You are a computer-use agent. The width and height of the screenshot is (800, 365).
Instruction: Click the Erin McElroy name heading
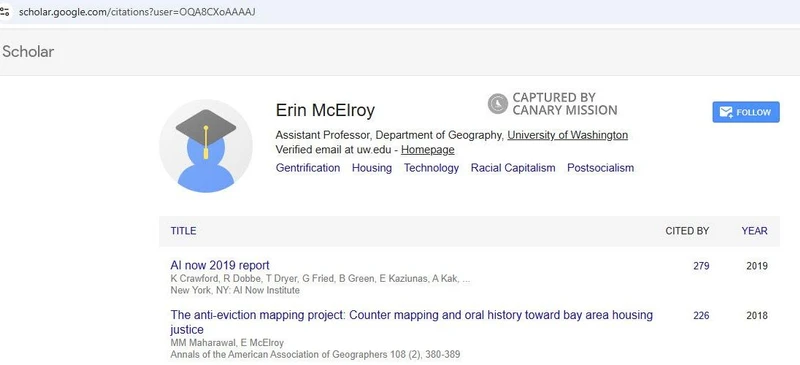(325, 110)
